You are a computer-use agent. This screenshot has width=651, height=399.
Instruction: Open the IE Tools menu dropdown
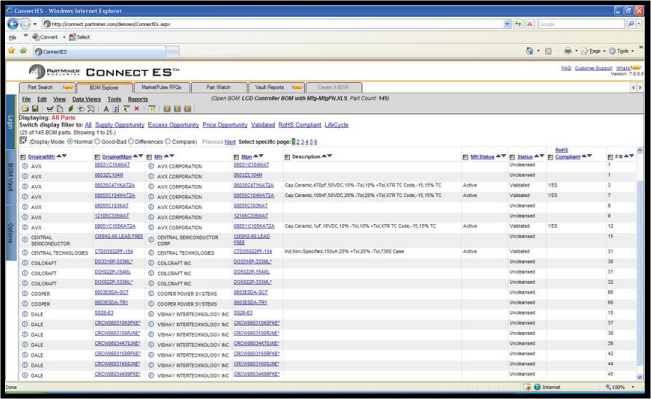pyautogui.click(x=621, y=51)
